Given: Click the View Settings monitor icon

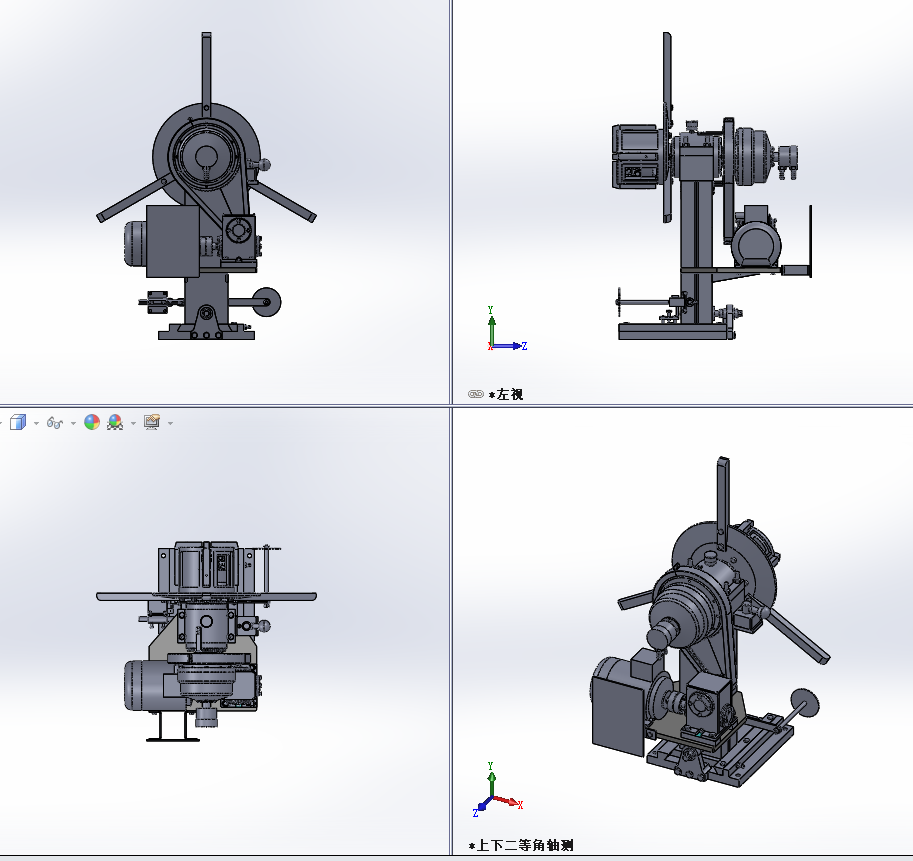Looking at the screenshot, I should pos(152,422).
